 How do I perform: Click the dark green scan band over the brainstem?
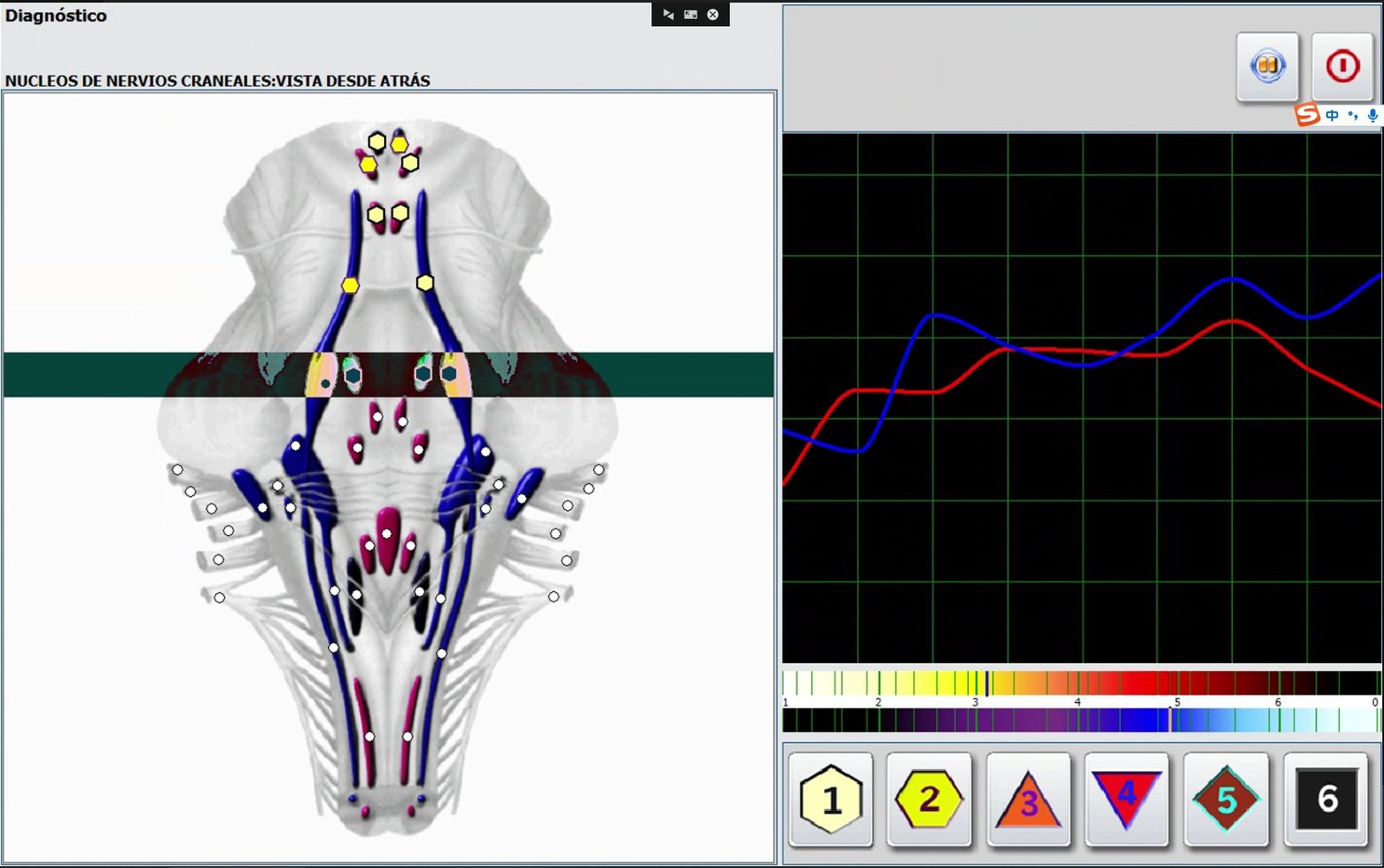pos(86,374)
